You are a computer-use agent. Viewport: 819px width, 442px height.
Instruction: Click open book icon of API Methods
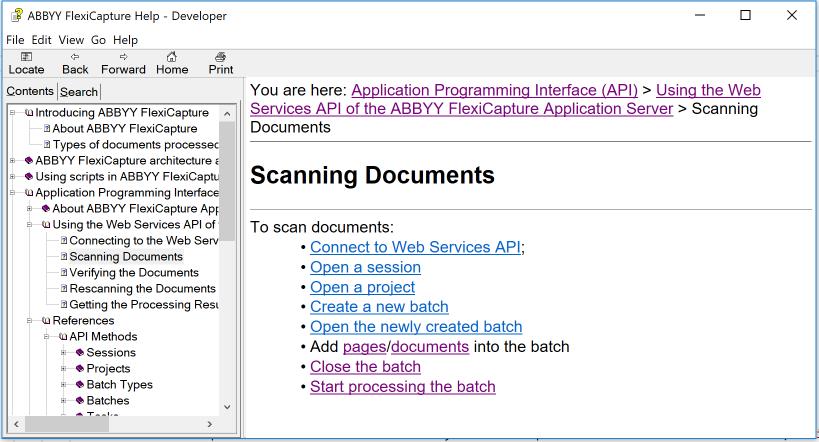63,336
